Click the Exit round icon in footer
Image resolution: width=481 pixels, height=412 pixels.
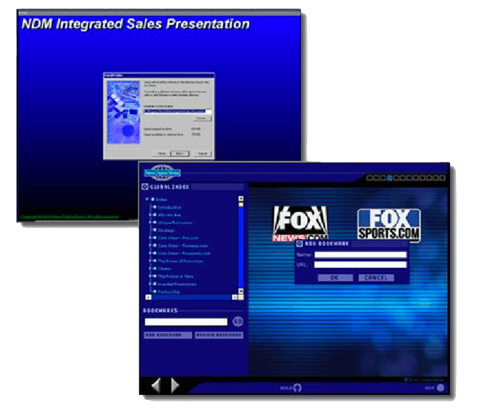point(441,388)
